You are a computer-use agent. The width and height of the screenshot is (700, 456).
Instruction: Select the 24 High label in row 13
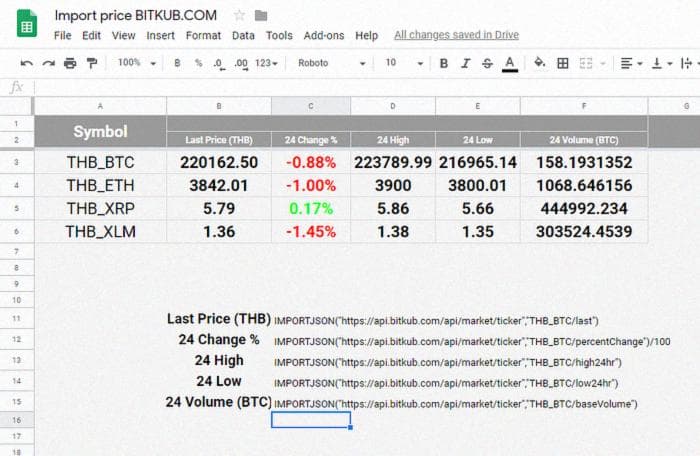pyautogui.click(x=219, y=360)
